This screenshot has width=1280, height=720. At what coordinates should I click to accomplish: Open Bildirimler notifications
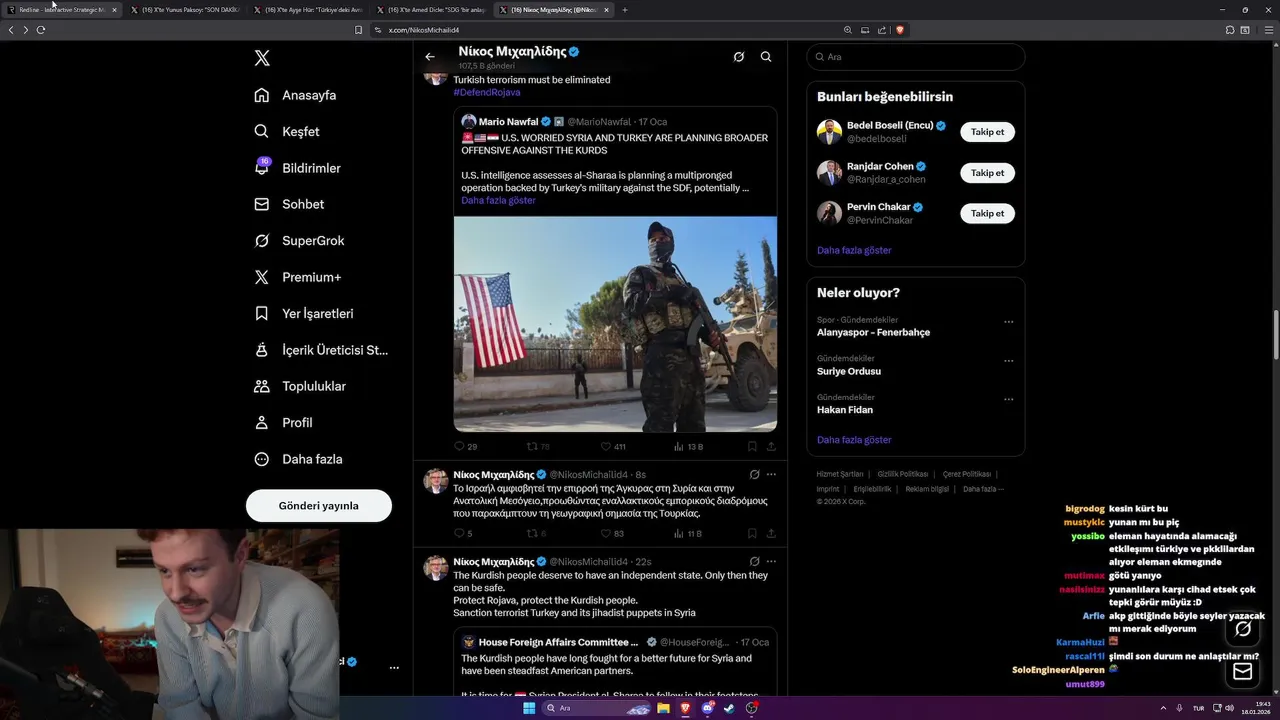(297, 168)
